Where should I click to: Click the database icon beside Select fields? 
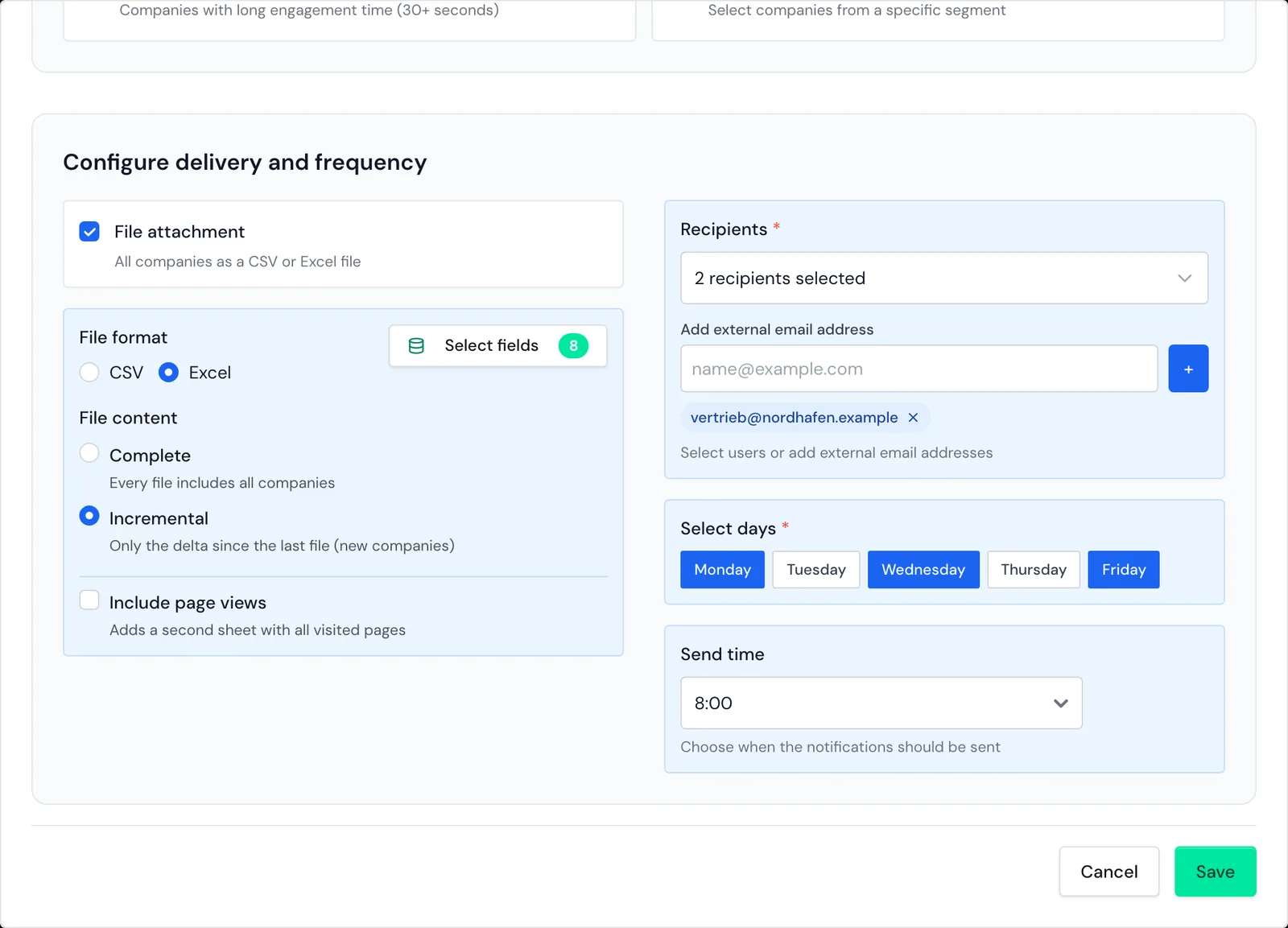point(416,346)
